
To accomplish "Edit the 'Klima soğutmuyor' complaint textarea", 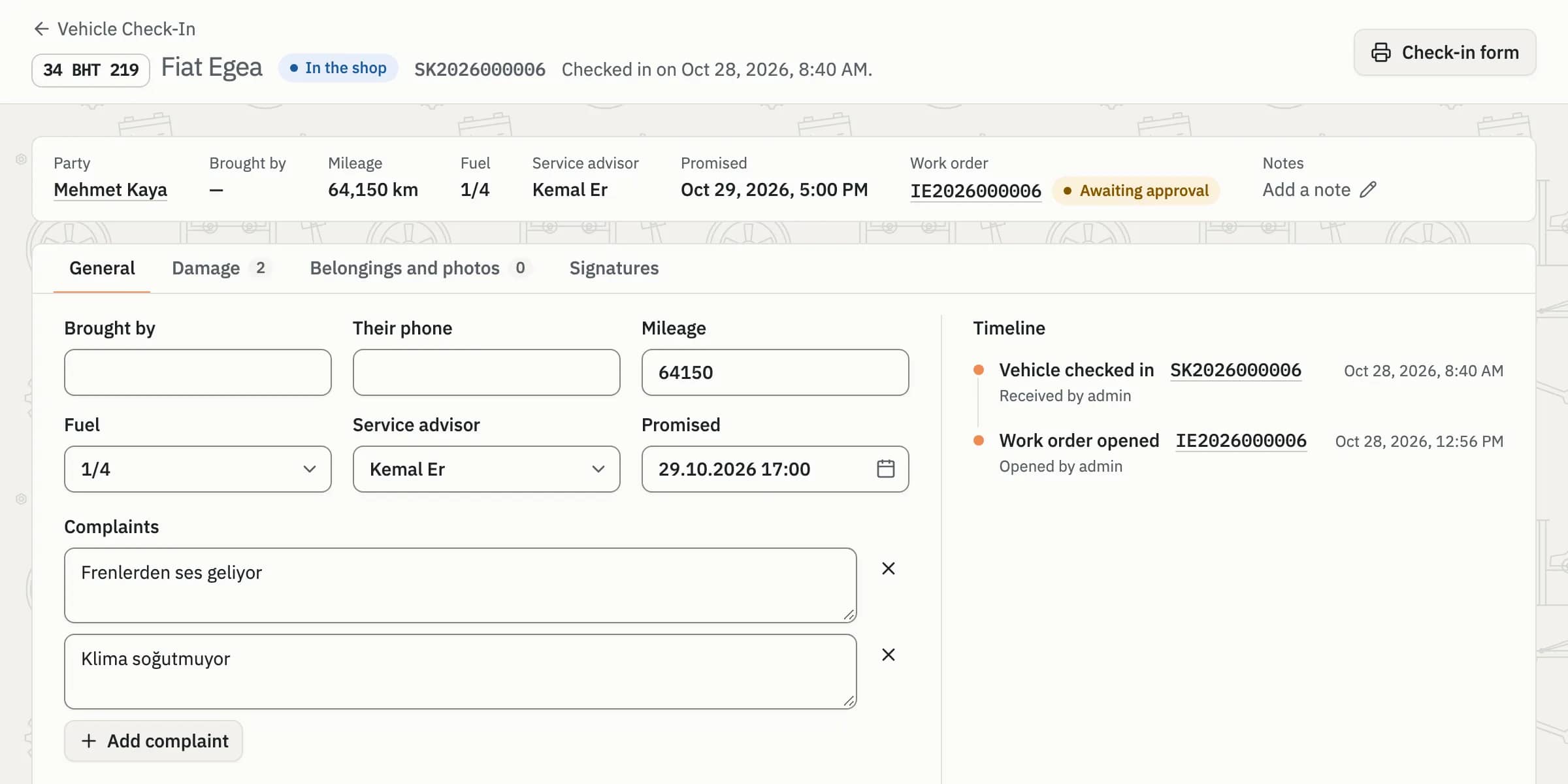I will click(461, 672).
